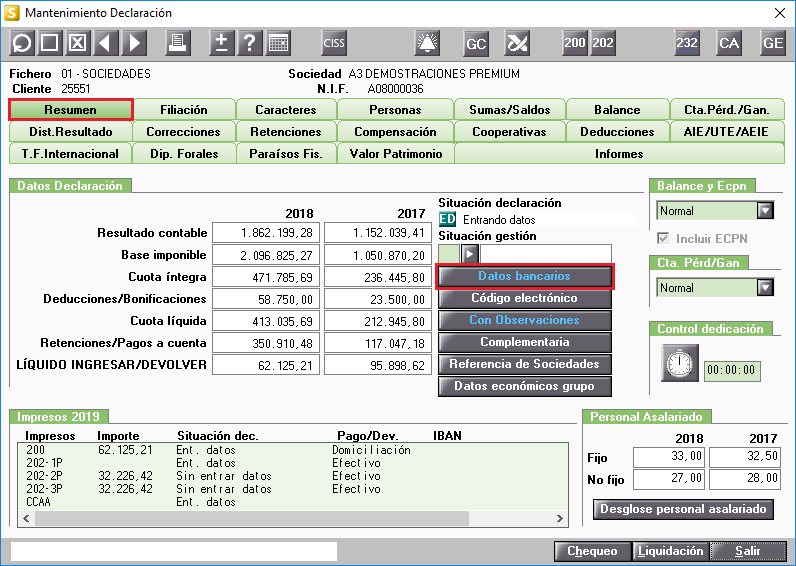The width and height of the screenshot is (796, 566).
Task: Open Datos económicos grupo button
Action: [x=524, y=386]
